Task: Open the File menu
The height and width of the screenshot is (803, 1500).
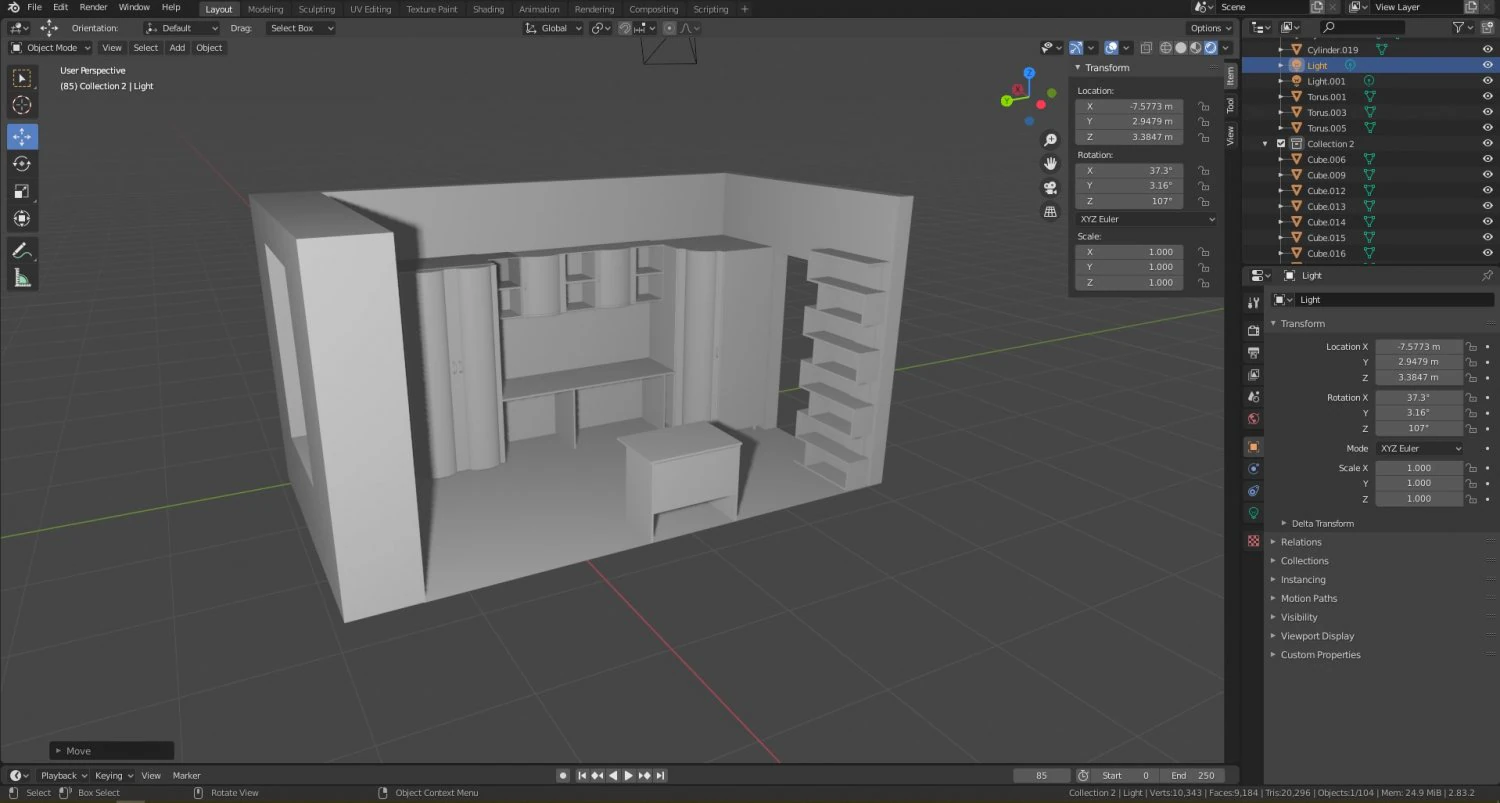Action: coord(34,7)
